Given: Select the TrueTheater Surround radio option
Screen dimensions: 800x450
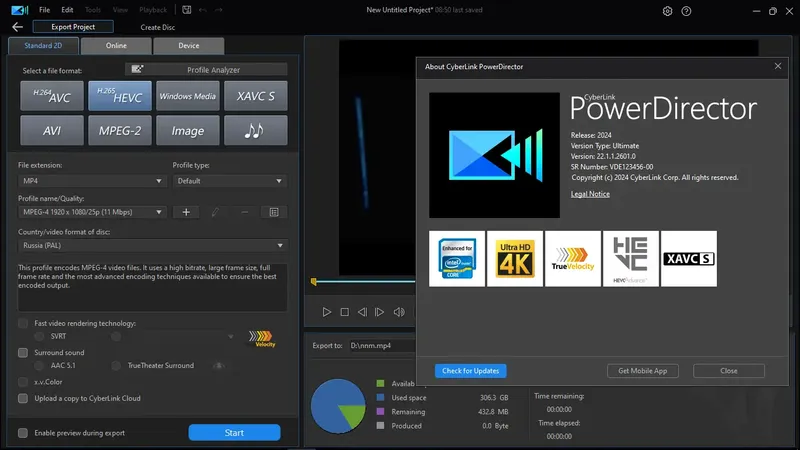Looking at the screenshot, I should tap(116, 365).
